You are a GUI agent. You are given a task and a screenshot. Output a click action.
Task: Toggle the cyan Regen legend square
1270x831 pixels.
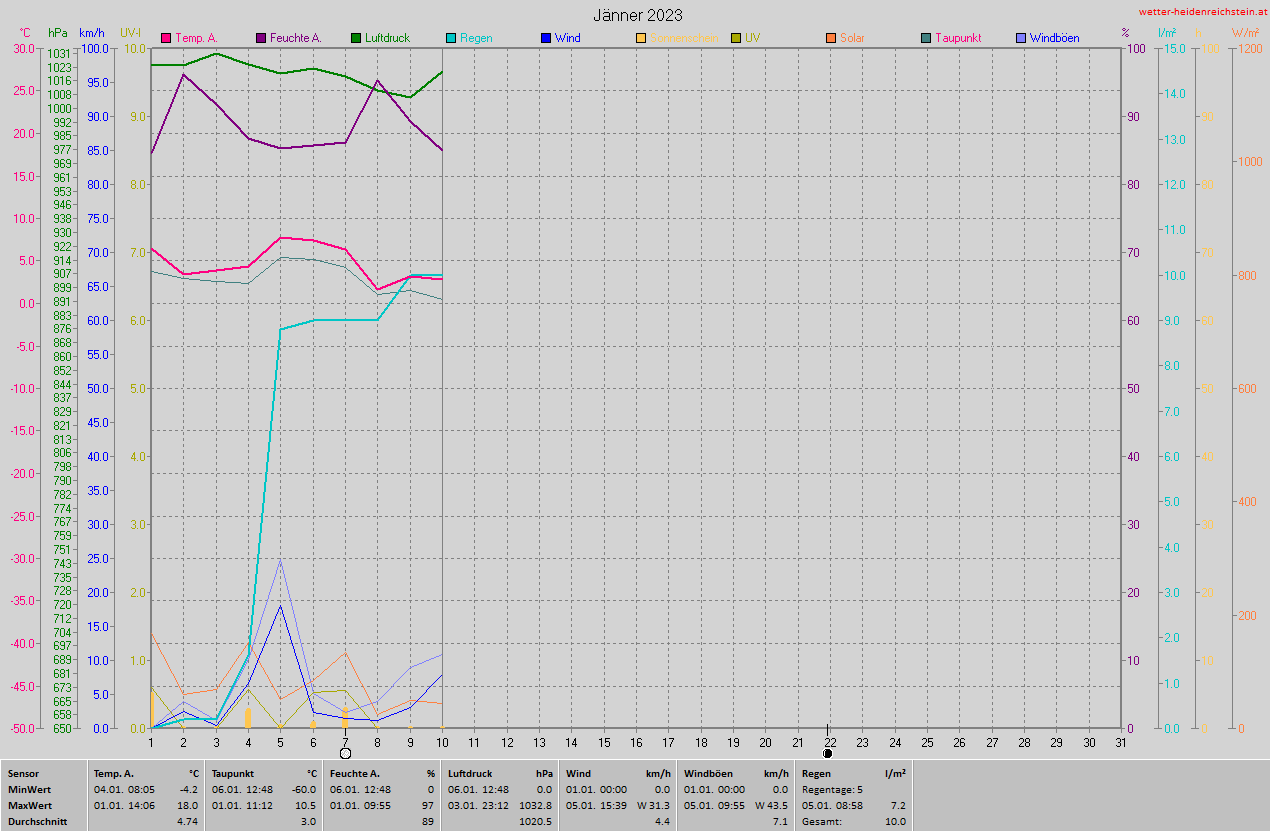451,39
